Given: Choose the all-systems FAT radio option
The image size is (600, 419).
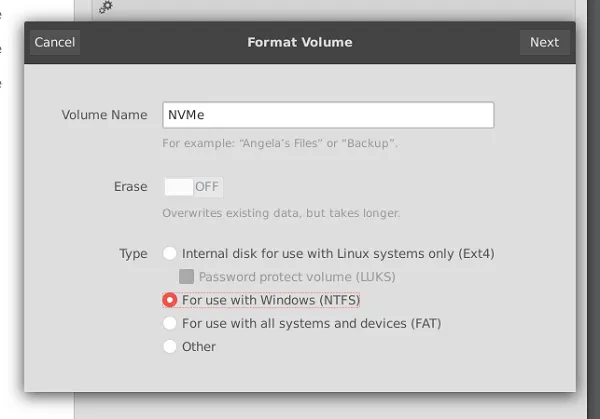Looking at the screenshot, I should (170, 324).
